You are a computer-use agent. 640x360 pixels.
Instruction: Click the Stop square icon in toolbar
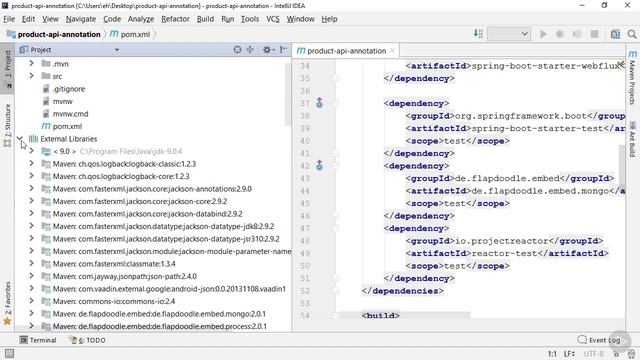pos(594,34)
